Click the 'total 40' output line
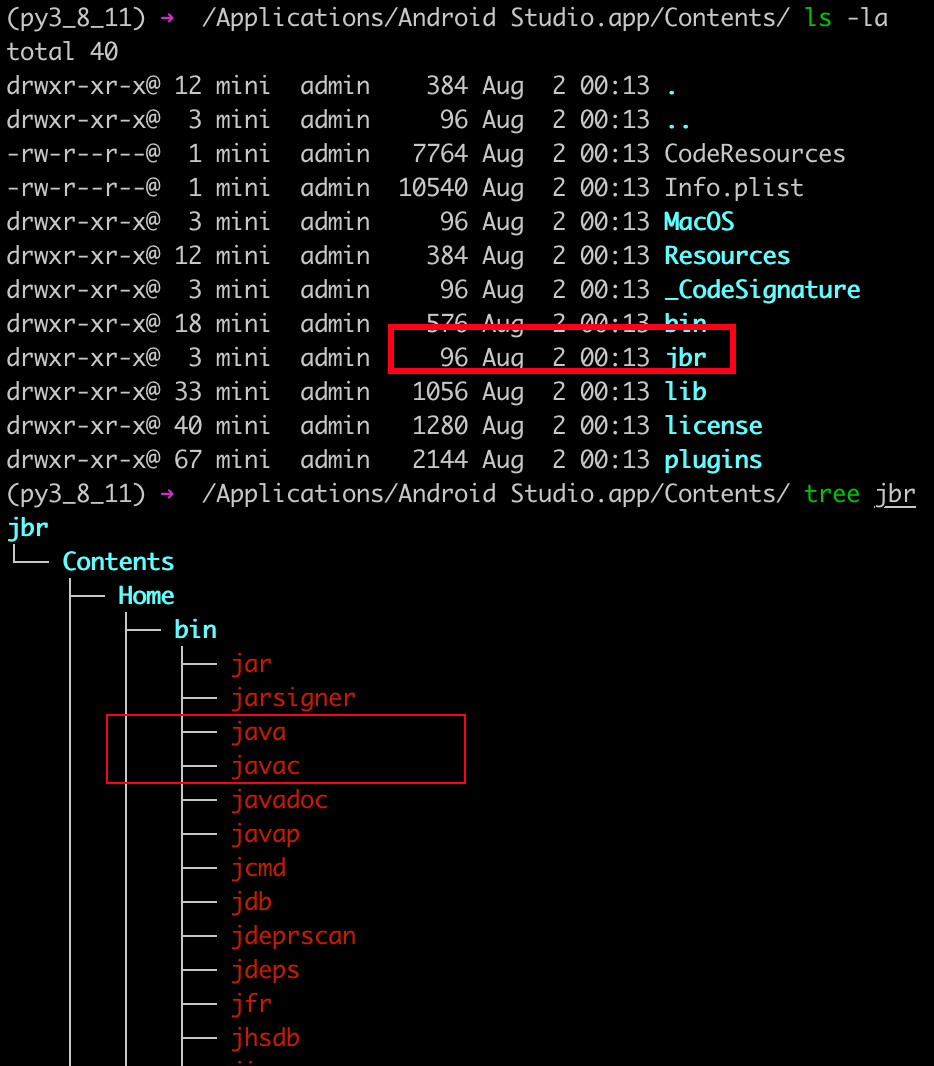 coord(63,52)
